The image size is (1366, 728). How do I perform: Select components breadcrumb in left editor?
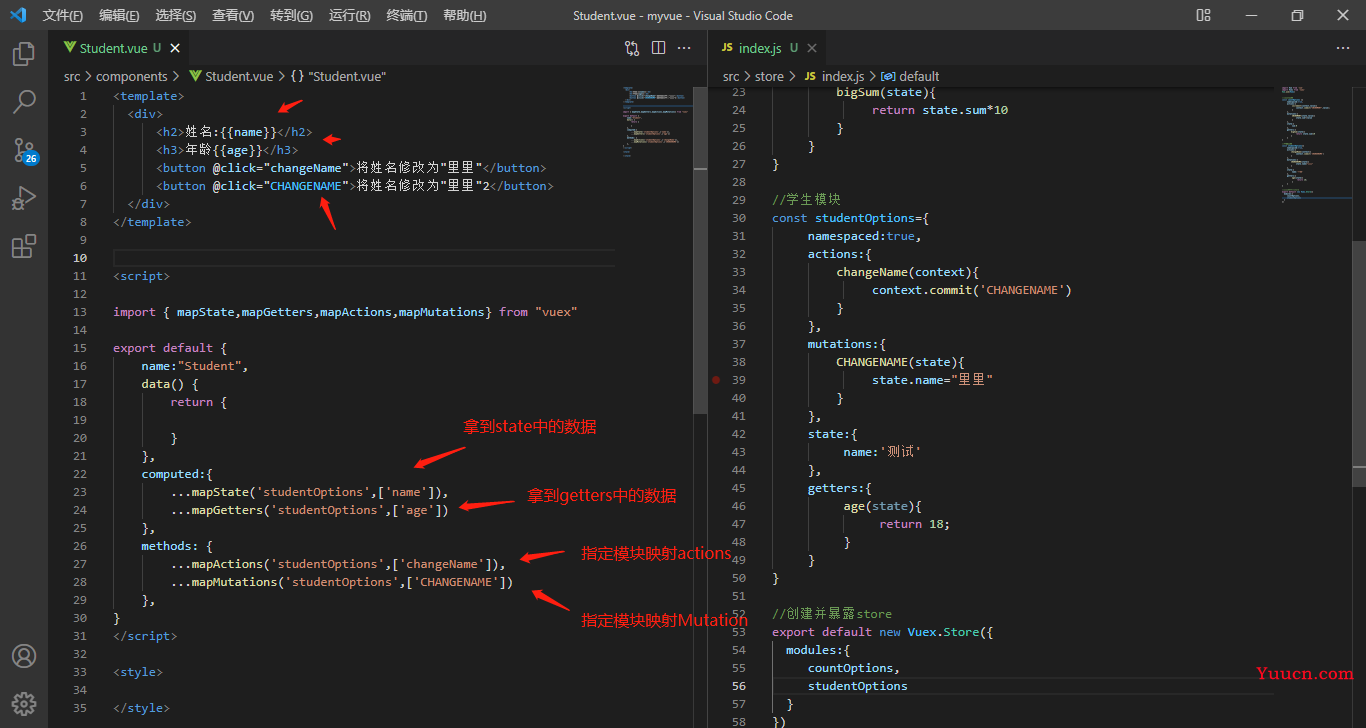click(132, 76)
